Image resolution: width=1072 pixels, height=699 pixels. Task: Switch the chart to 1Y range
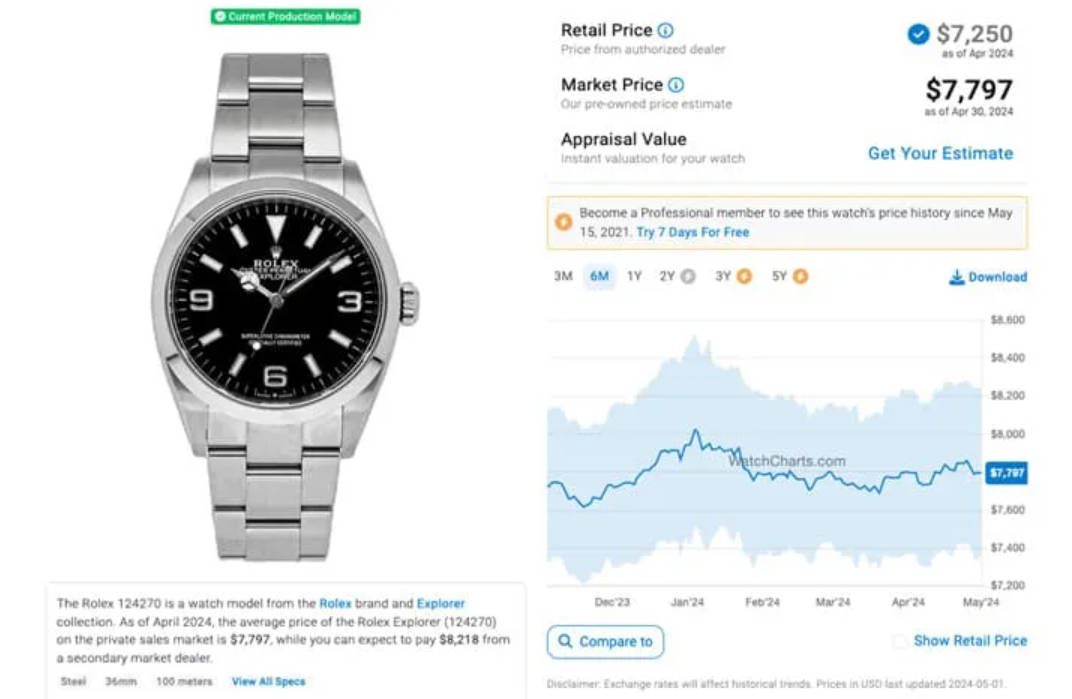pos(634,276)
